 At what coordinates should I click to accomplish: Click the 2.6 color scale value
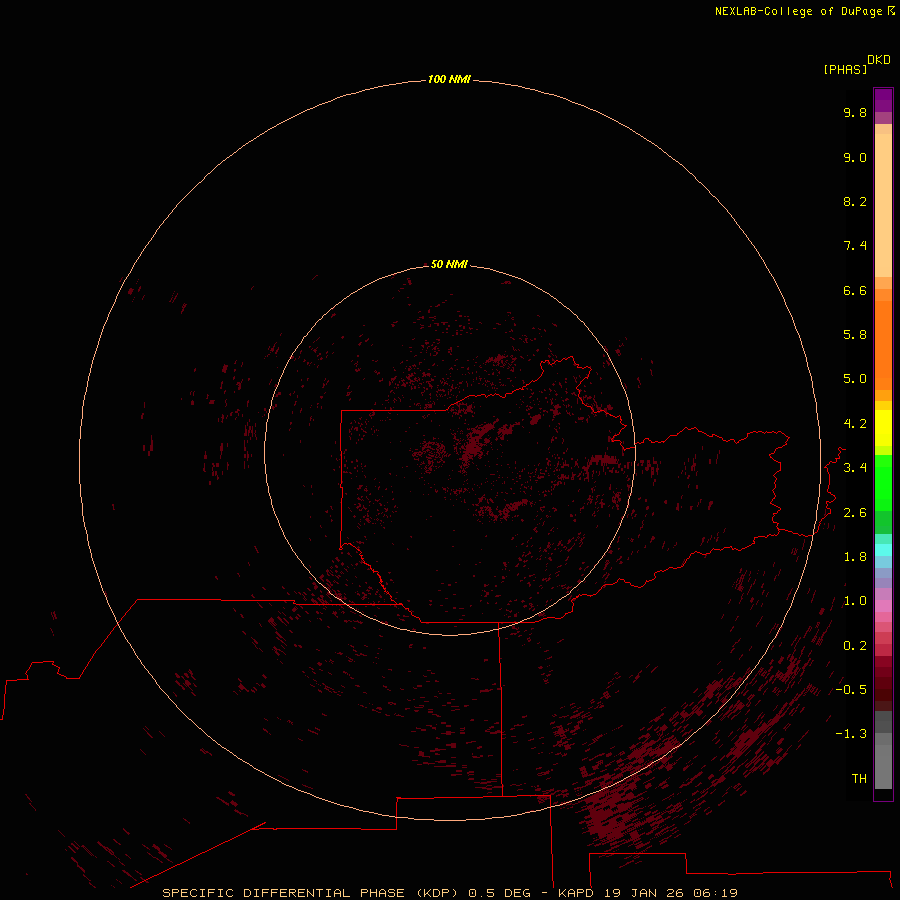coord(855,513)
